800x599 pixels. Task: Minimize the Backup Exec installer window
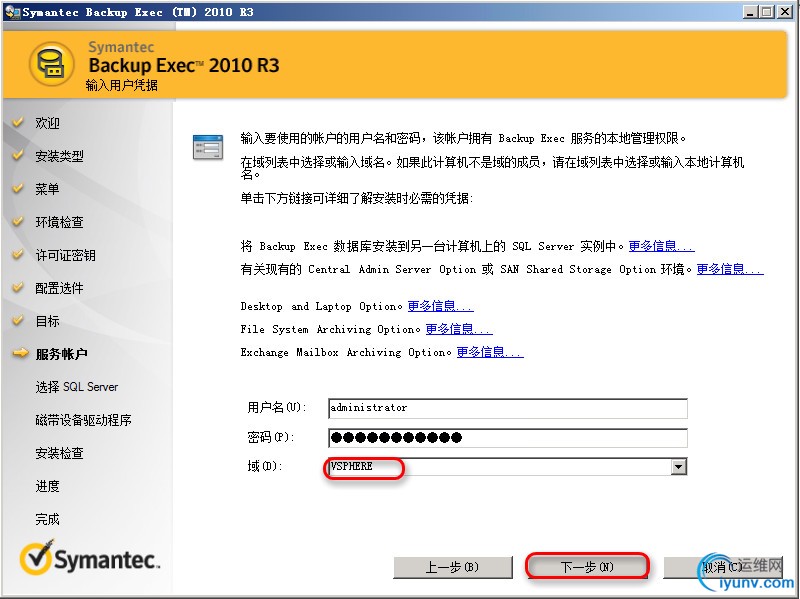[x=749, y=11]
